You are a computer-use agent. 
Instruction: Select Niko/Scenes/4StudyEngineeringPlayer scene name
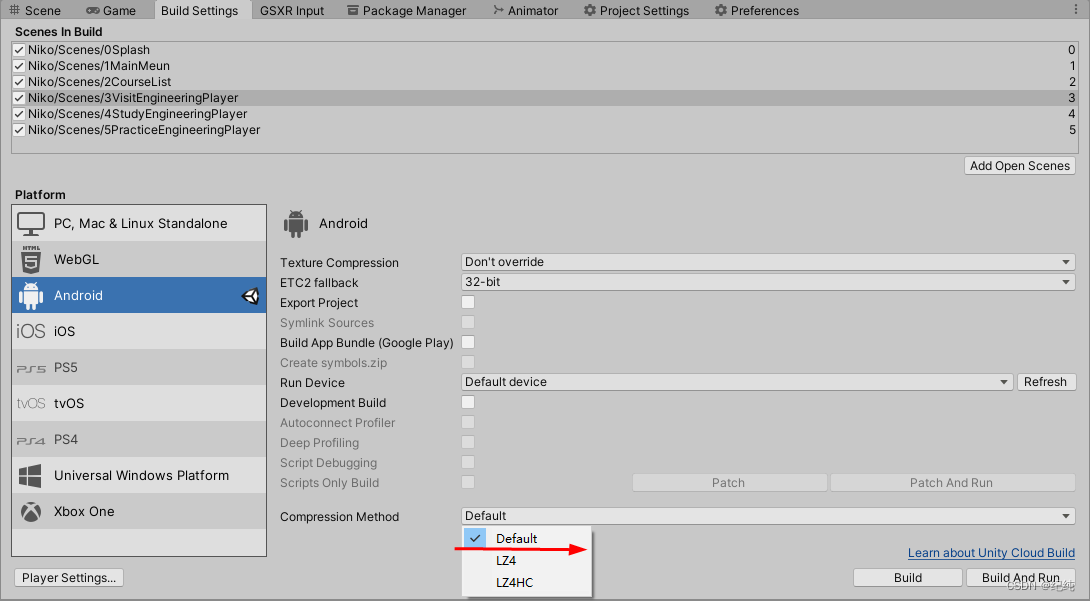pyautogui.click(x=138, y=114)
